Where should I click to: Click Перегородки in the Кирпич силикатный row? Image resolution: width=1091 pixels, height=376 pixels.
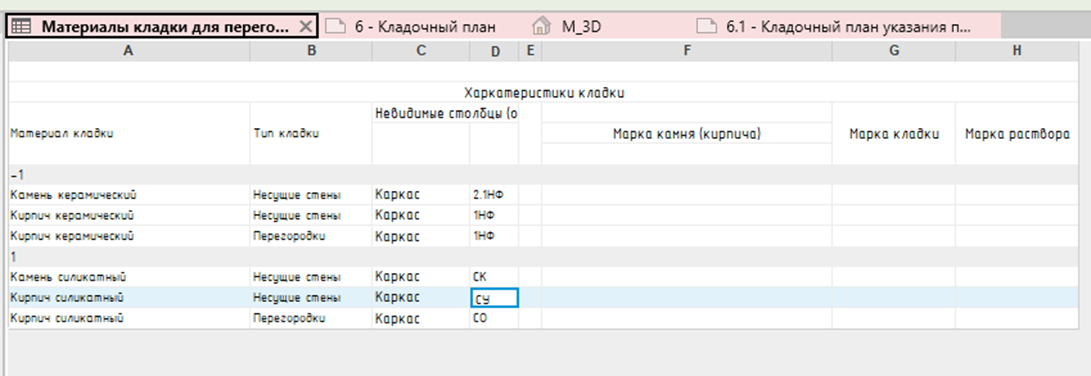click(x=311, y=318)
